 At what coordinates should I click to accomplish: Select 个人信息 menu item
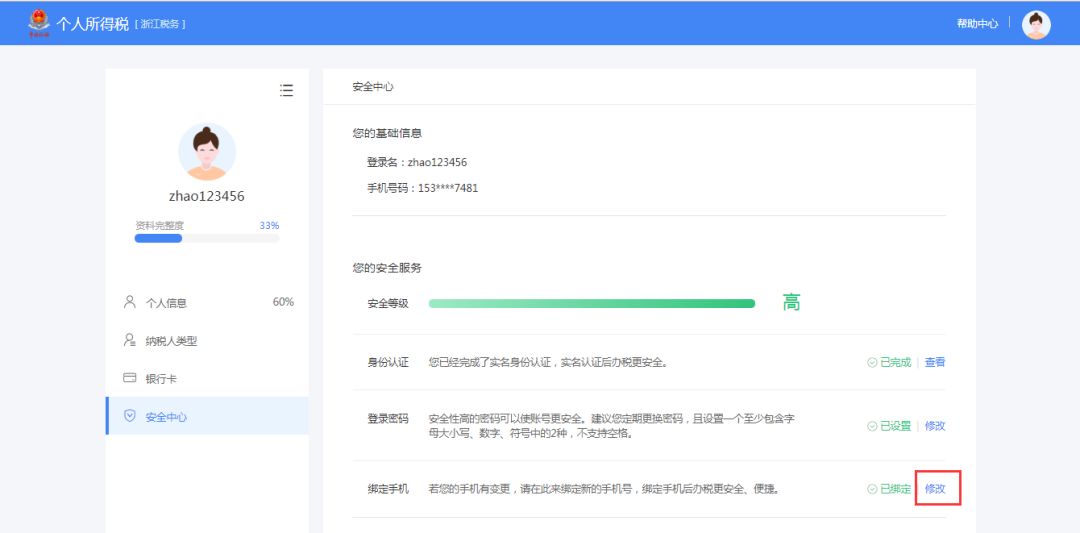tap(166, 303)
